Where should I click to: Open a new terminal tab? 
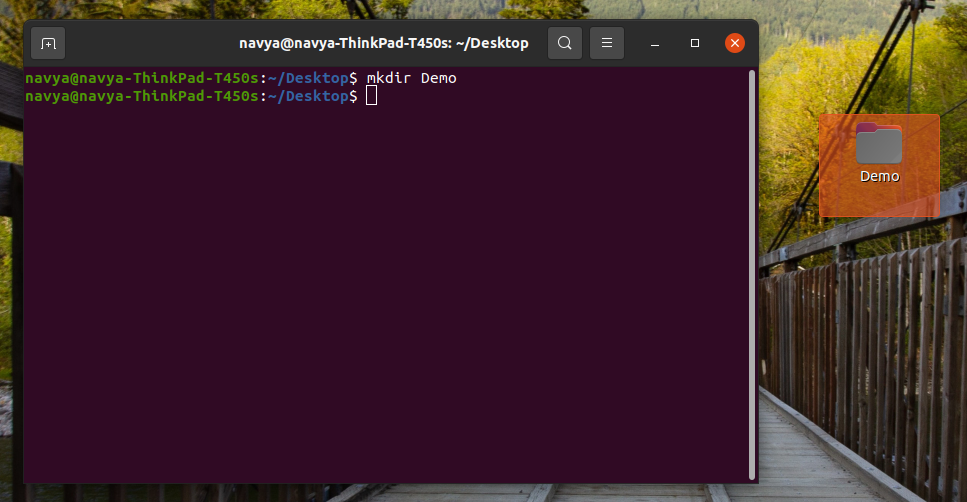pos(48,43)
